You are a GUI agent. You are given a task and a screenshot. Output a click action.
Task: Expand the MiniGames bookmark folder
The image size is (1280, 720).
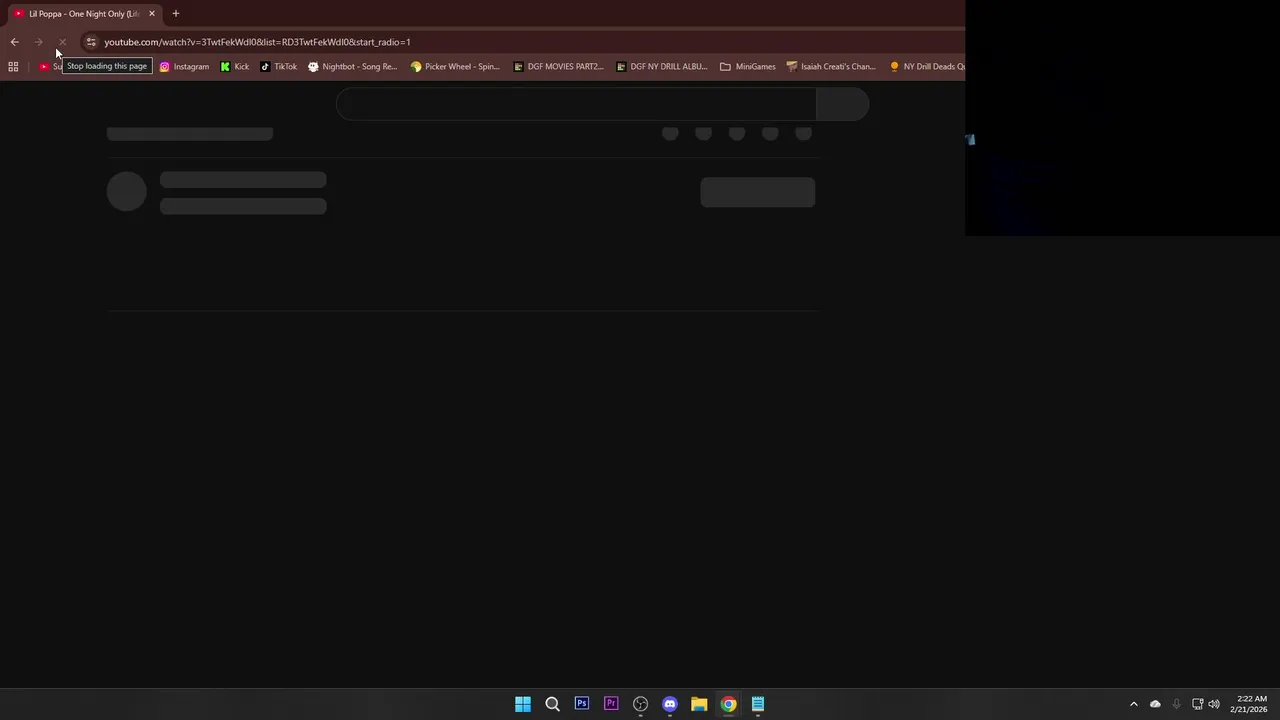[748, 67]
